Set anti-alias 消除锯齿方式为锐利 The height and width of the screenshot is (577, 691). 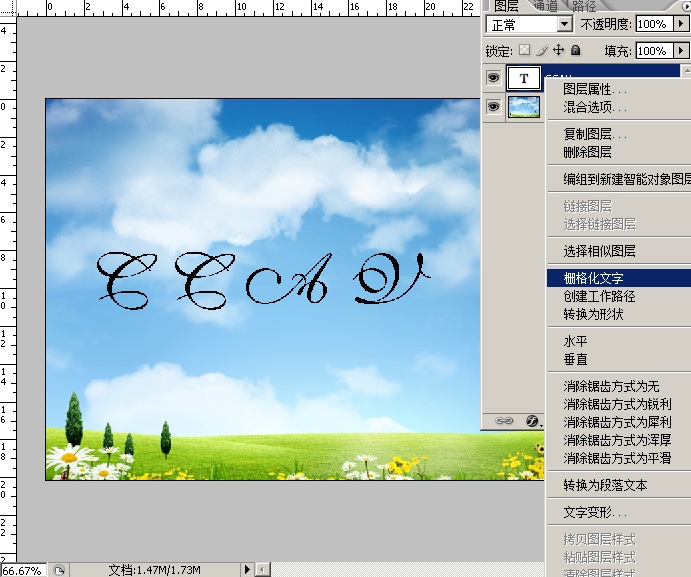pyautogui.click(x=617, y=404)
